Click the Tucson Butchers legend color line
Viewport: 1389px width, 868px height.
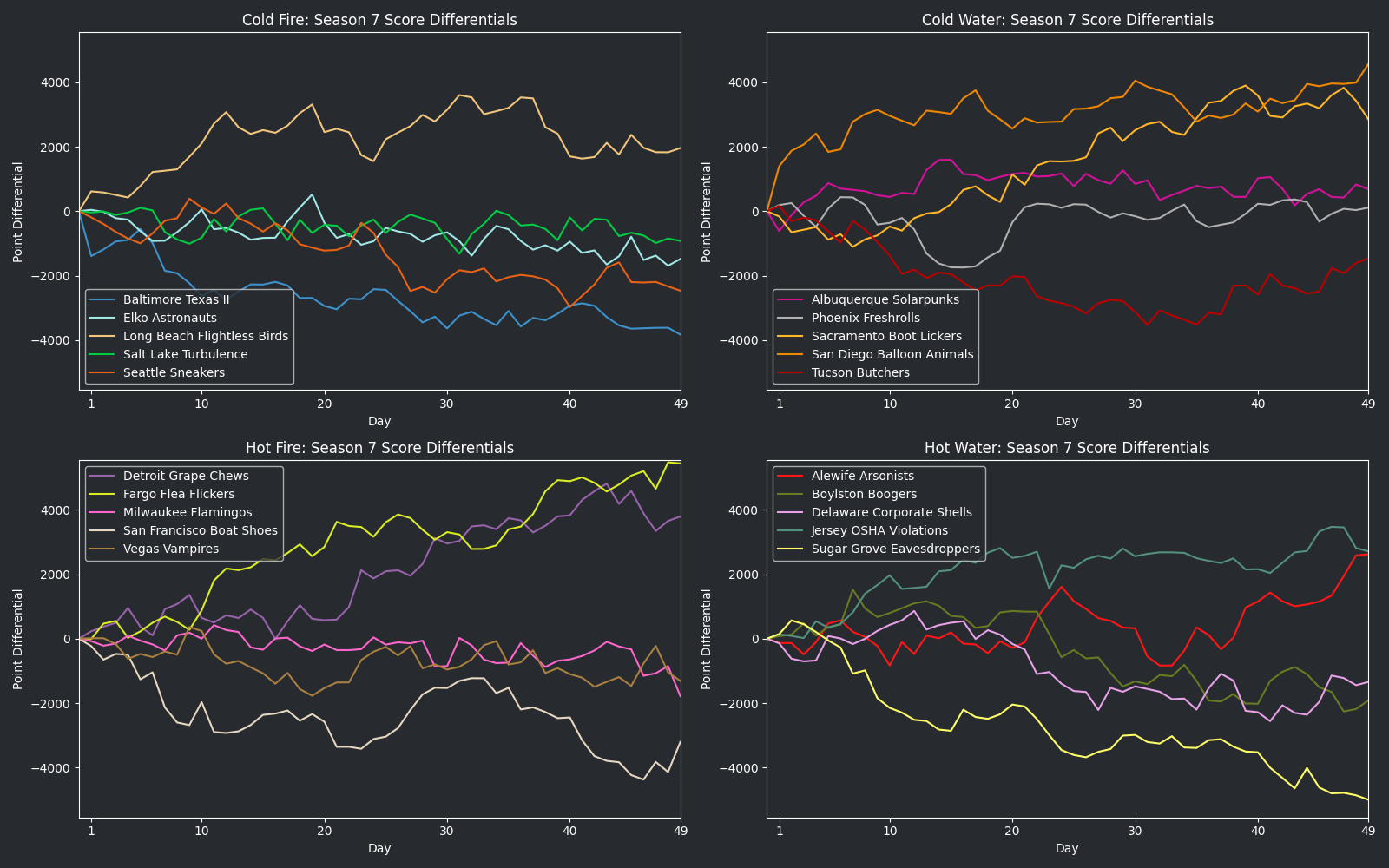click(x=790, y=372)
